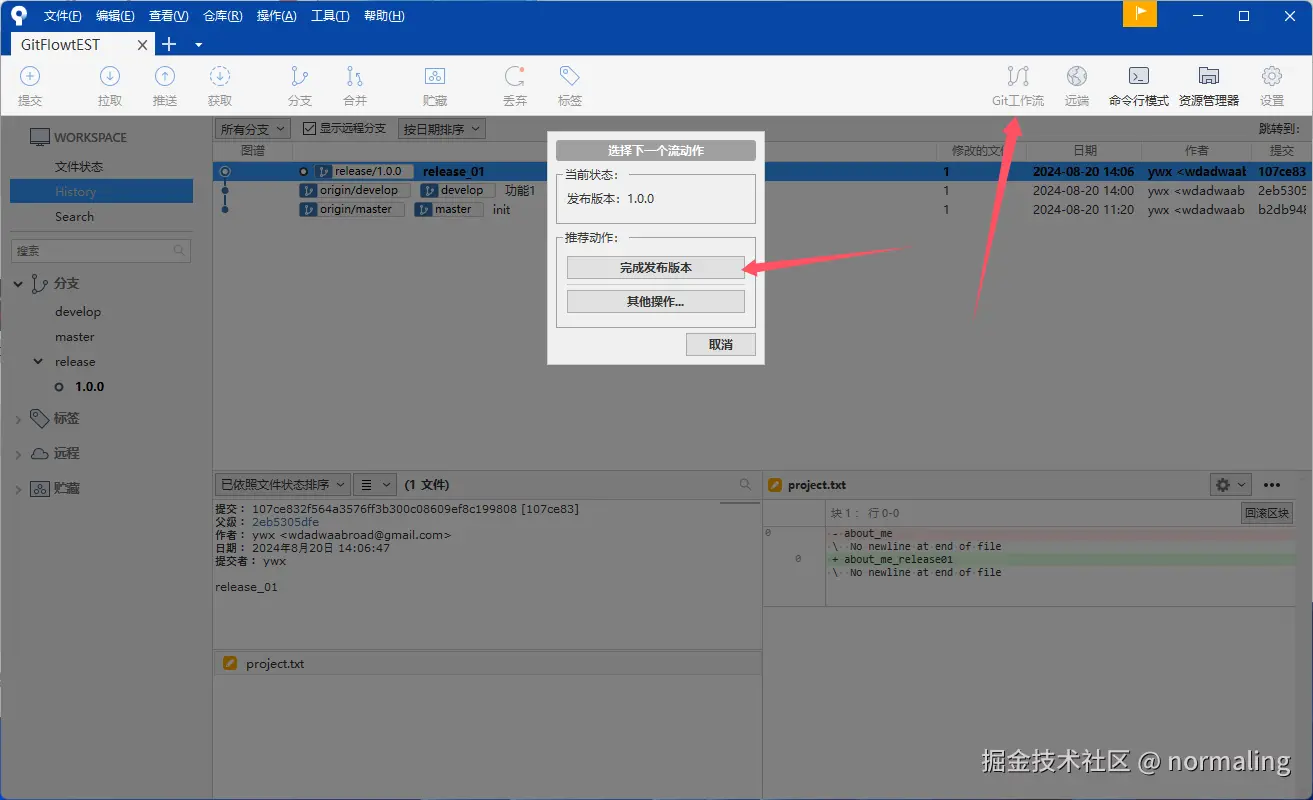Collapse the release branch folder
This screenshot has width=1313, height=800.
(38, 361)
